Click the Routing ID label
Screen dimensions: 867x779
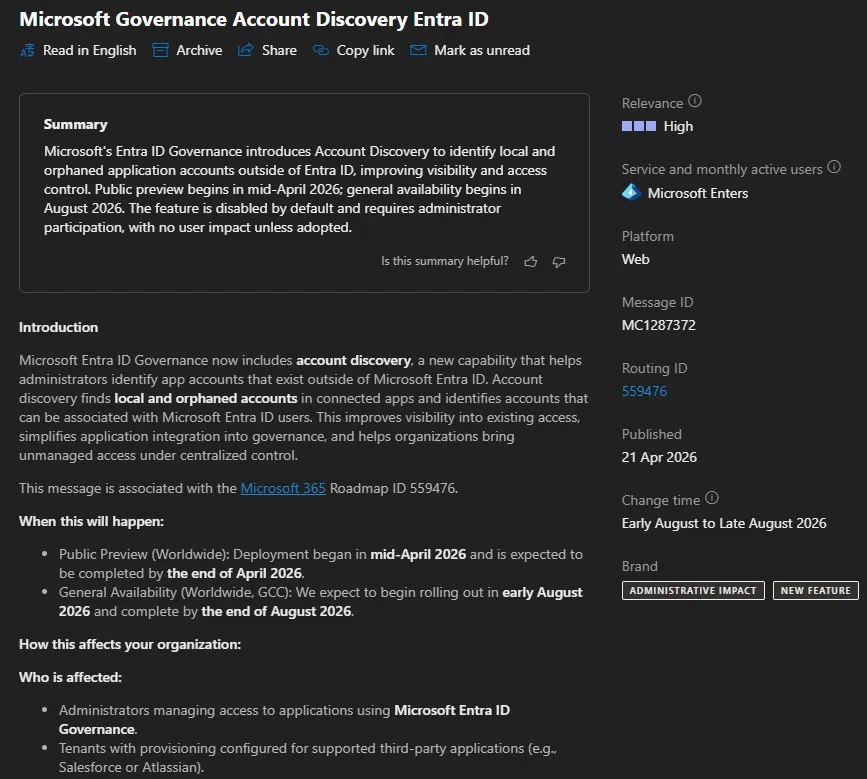655,368
